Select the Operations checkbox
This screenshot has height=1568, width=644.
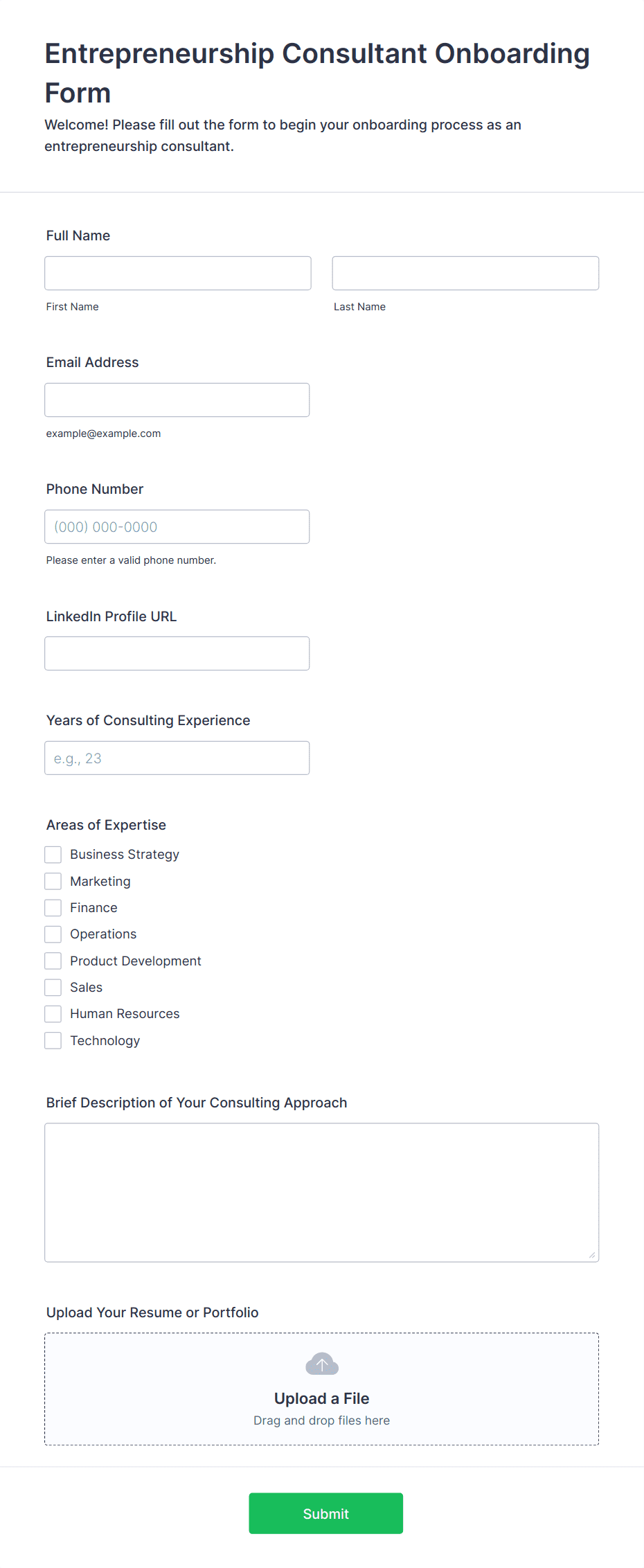point(53,934)
